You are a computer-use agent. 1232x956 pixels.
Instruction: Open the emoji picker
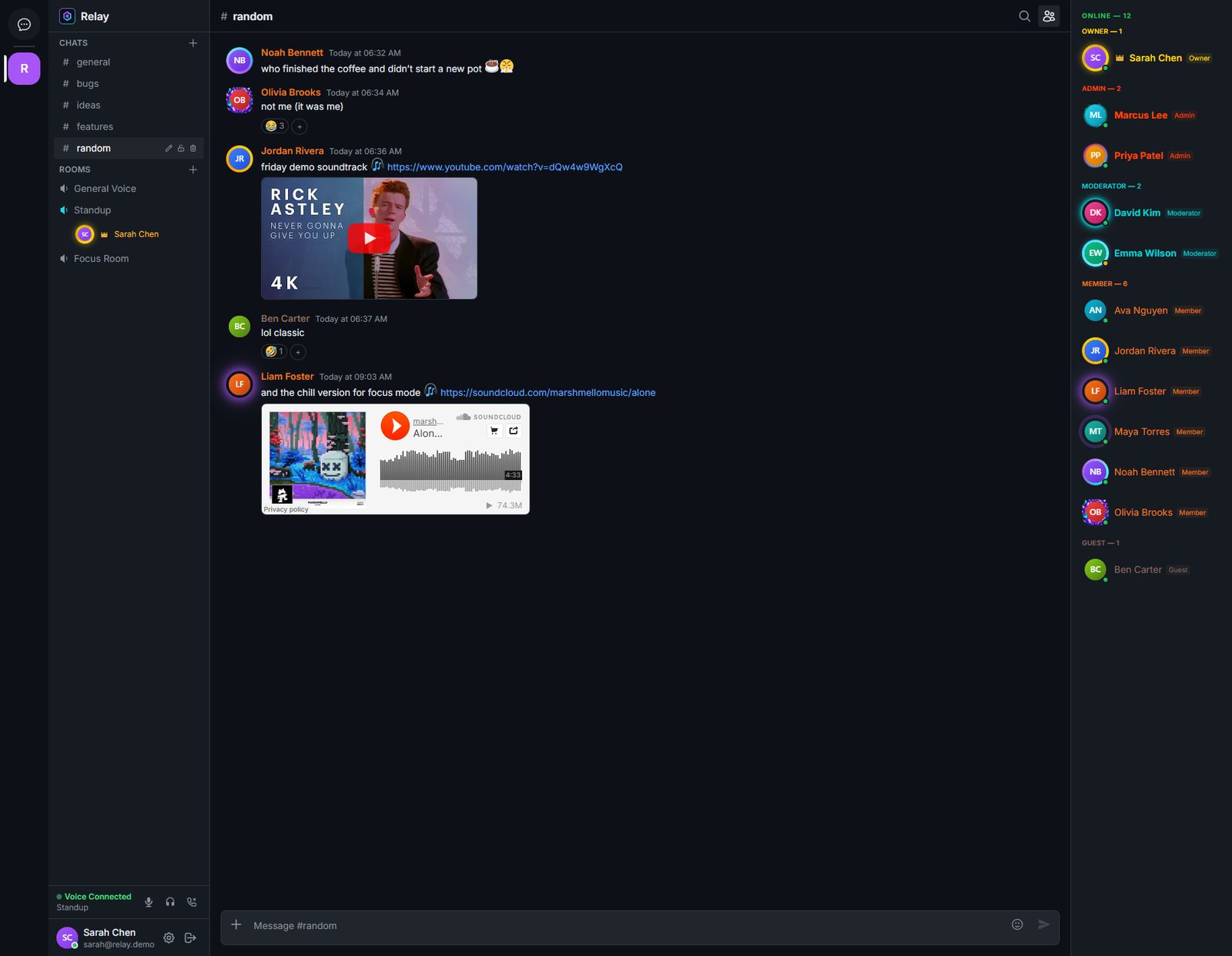(x=1017, y=924)
